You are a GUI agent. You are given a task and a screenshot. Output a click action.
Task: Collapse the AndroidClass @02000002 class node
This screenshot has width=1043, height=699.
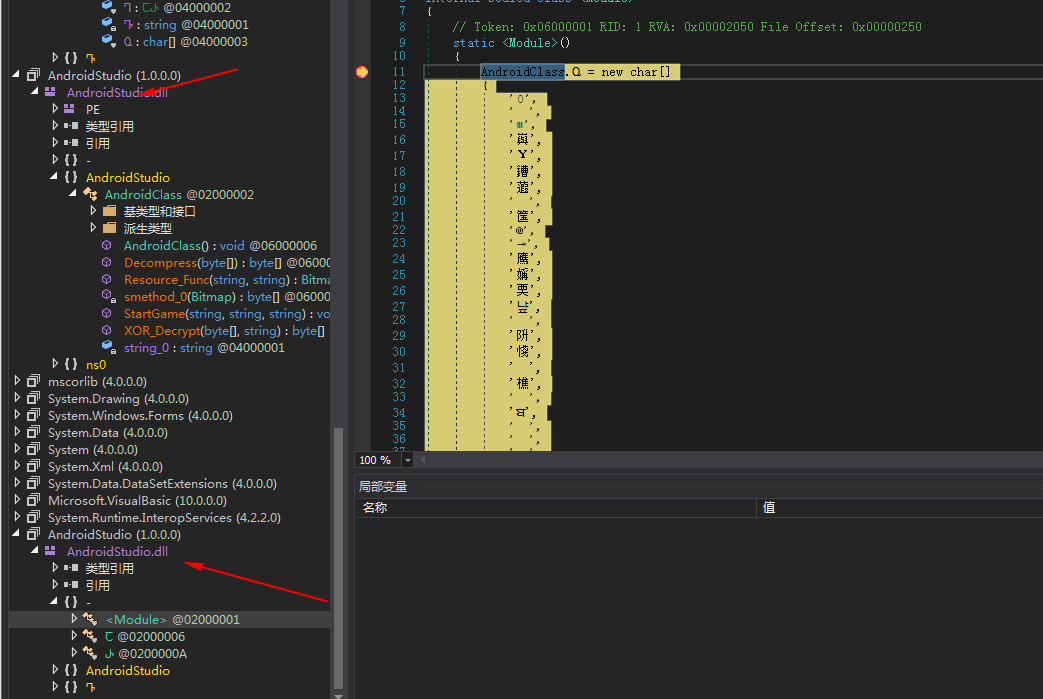pos(73,194)
